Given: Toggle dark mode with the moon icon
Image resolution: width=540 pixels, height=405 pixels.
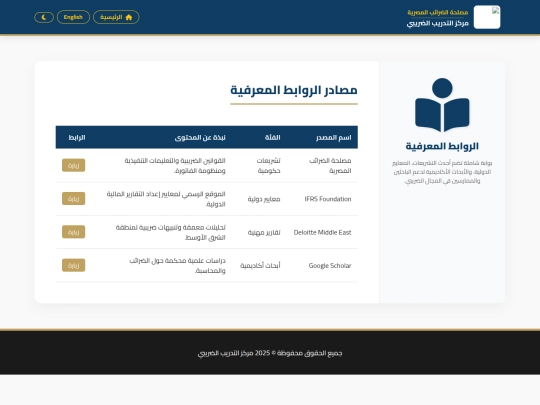Looking at the screenshot, I should (44, 17).
